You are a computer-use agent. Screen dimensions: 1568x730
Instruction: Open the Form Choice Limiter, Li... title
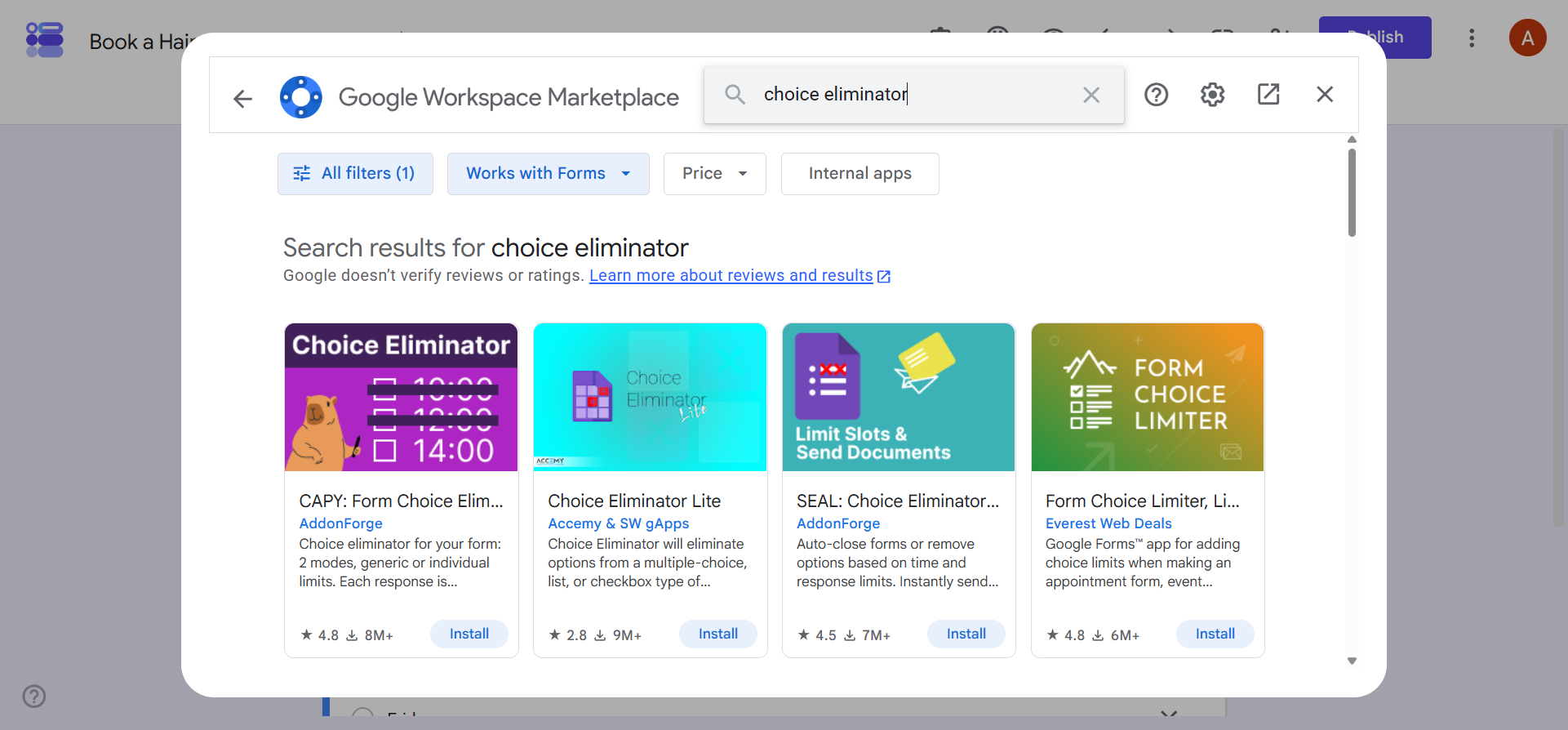tap(1143, 501)
